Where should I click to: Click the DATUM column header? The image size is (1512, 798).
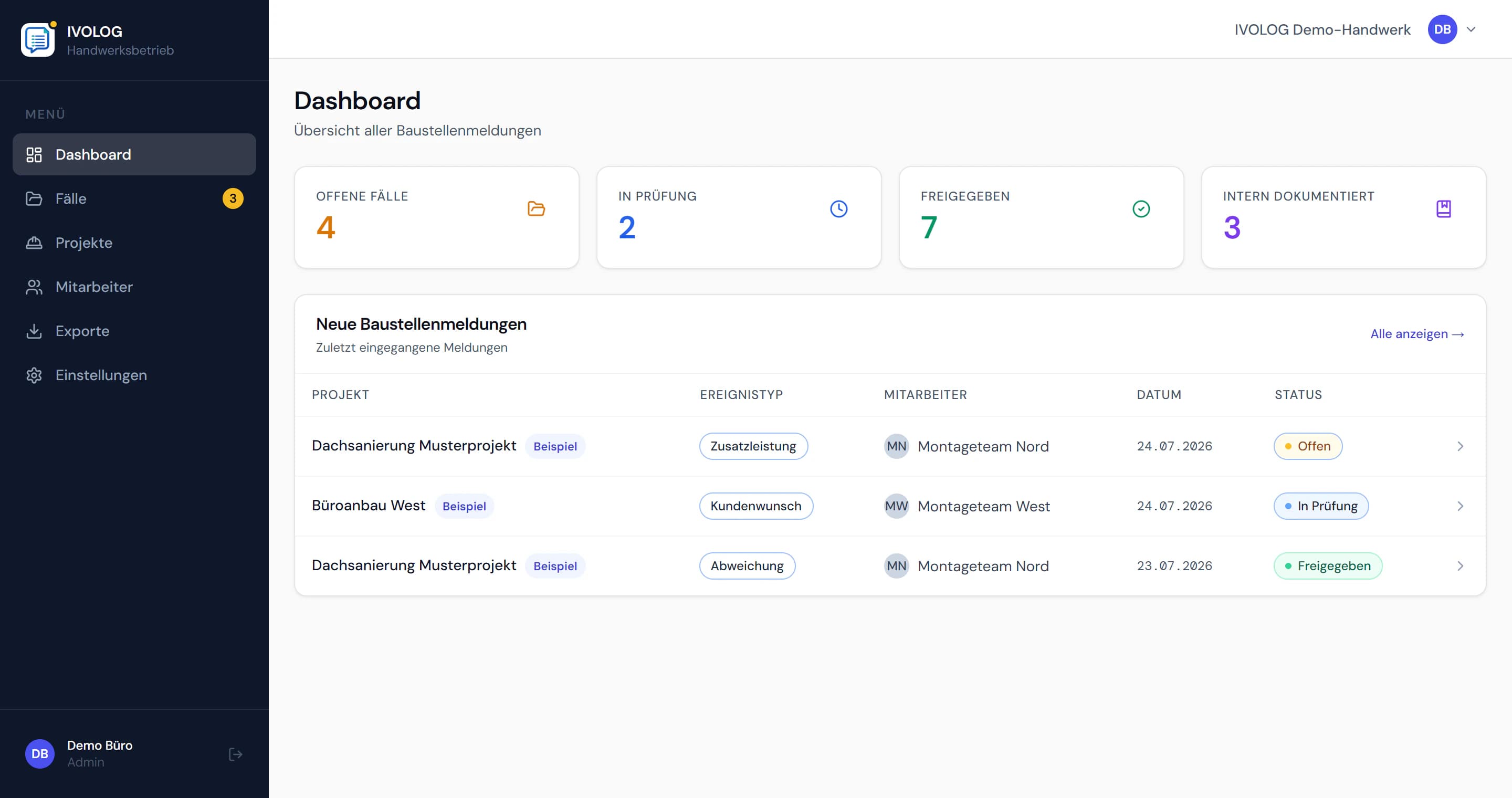[x=1159, y=395]
